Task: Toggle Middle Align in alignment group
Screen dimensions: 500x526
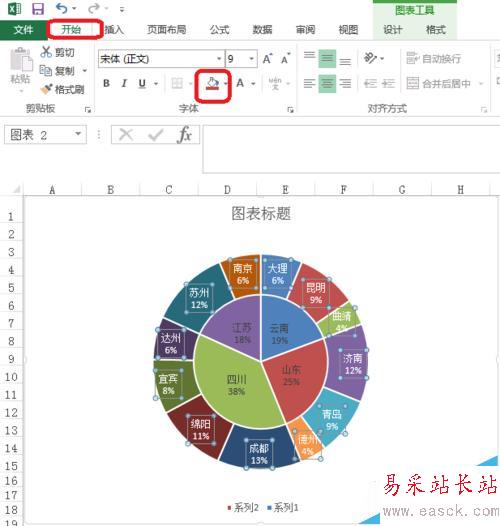Action: 327,58
